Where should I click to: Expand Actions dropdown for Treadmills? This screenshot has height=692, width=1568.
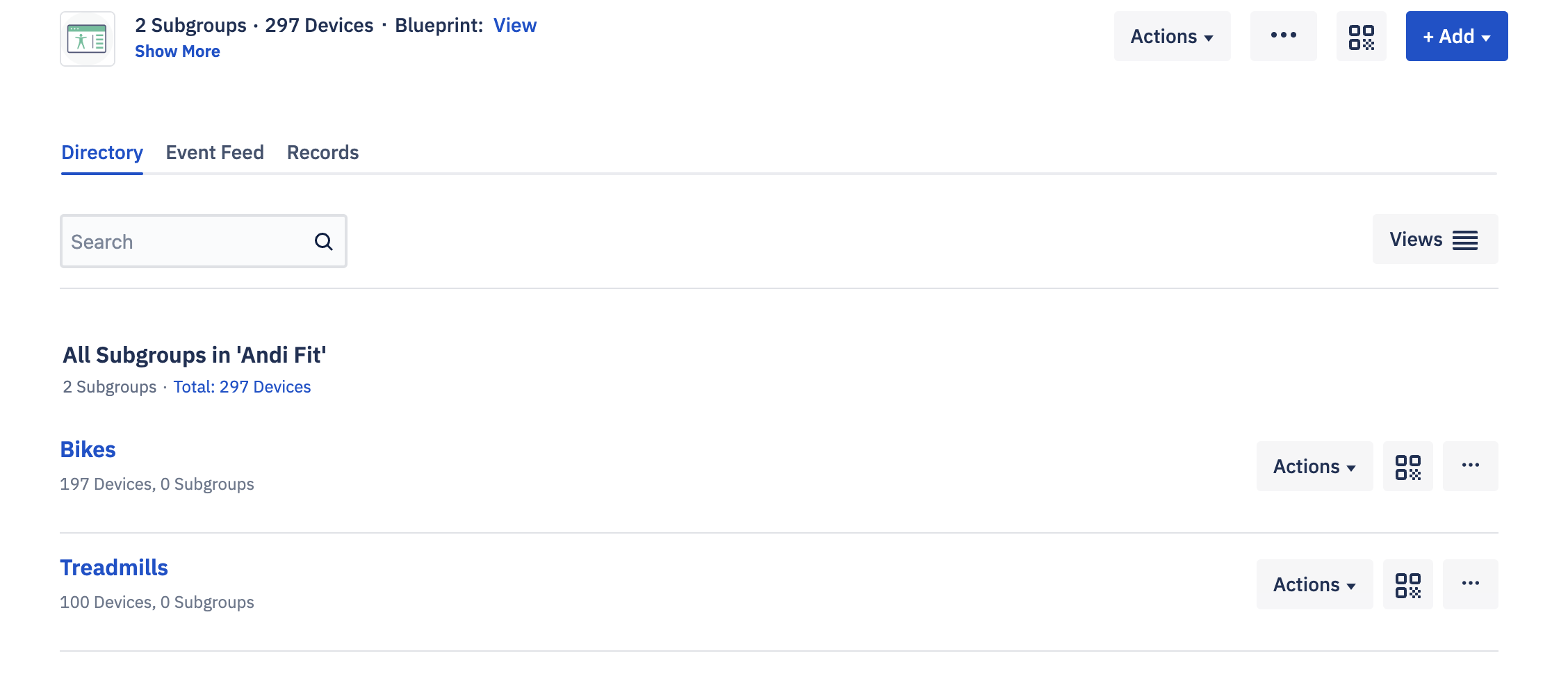pos(1314,584)
